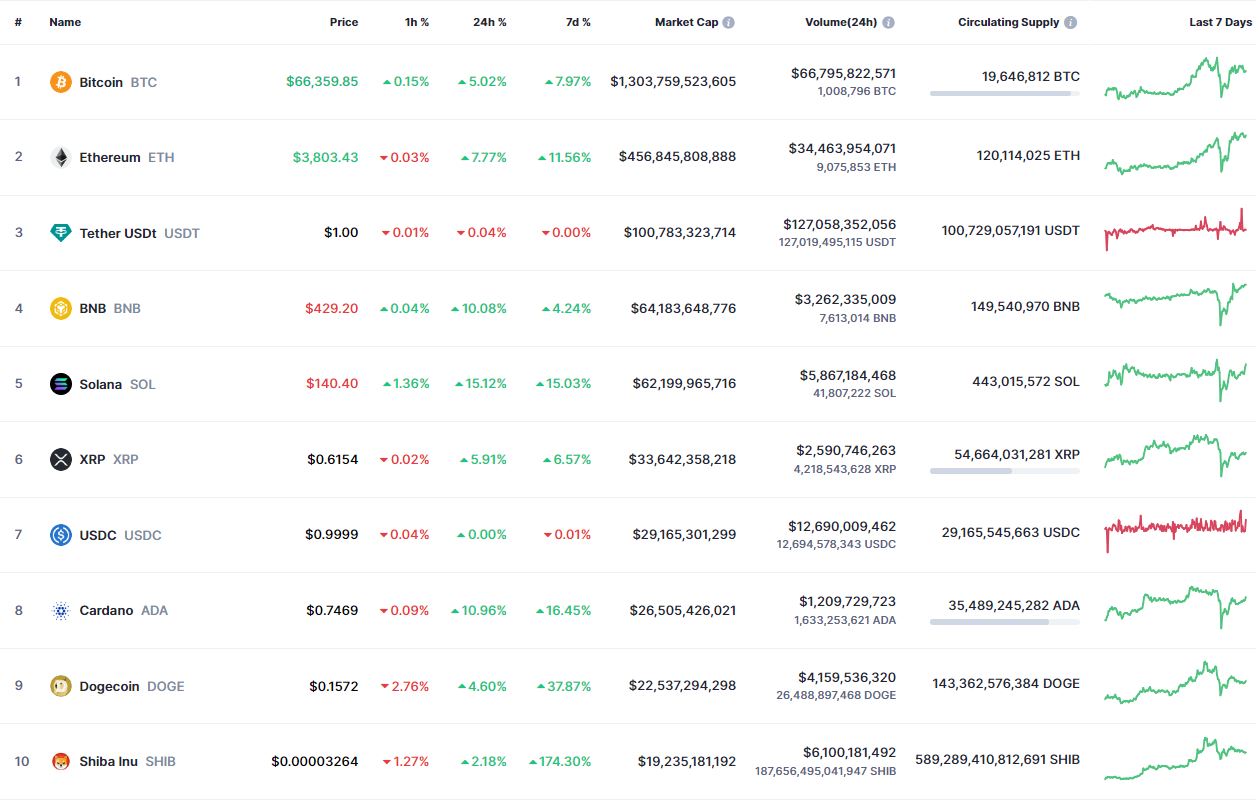Screen dimensions: 1259x802
Task: Click the Circulating Supply info icon
Action: click(x=1071, y=22)
